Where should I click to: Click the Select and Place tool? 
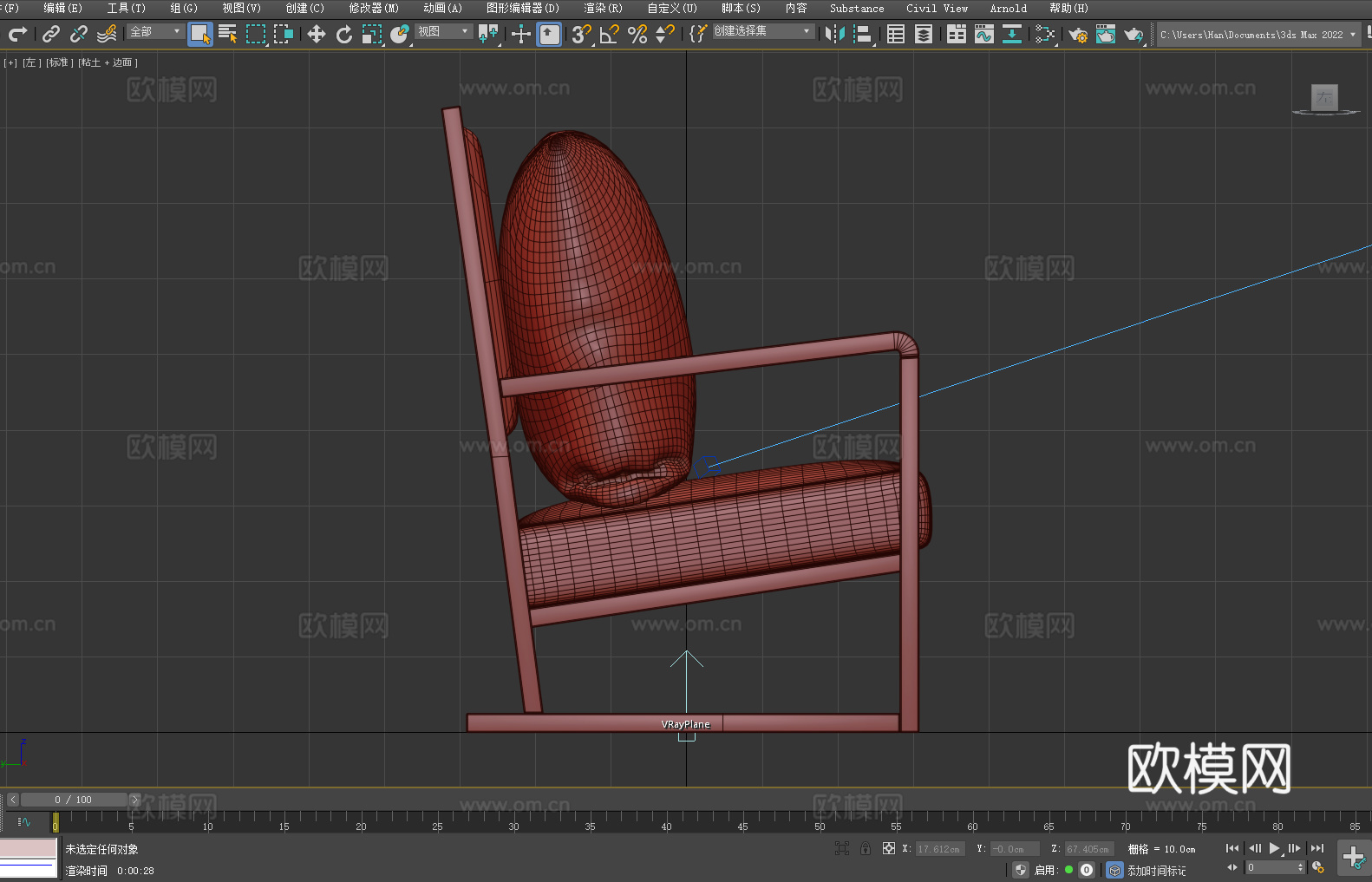click(x=400, y=34)
